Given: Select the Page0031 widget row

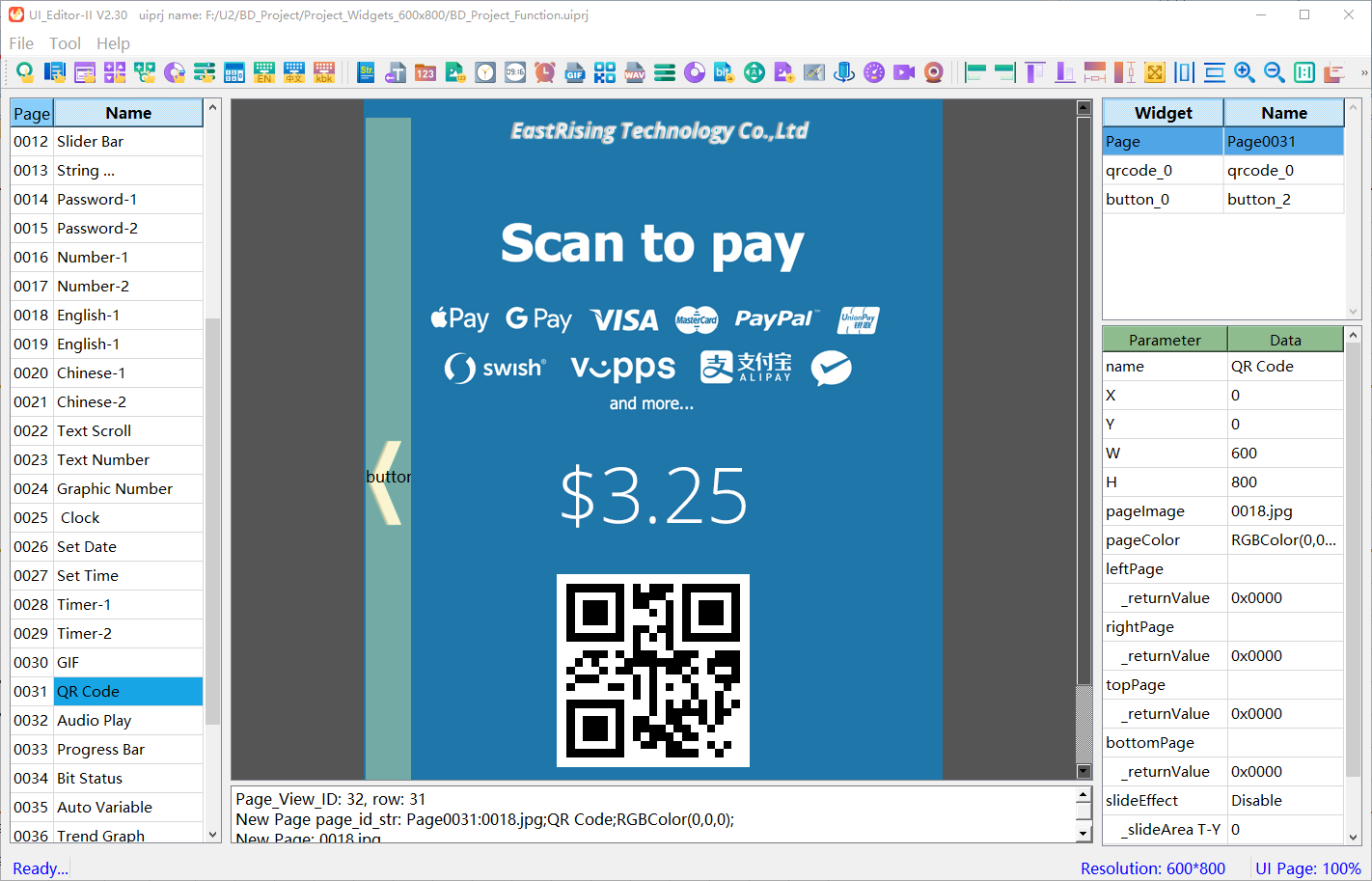Looking at the screenshot, I should 1223,142.
